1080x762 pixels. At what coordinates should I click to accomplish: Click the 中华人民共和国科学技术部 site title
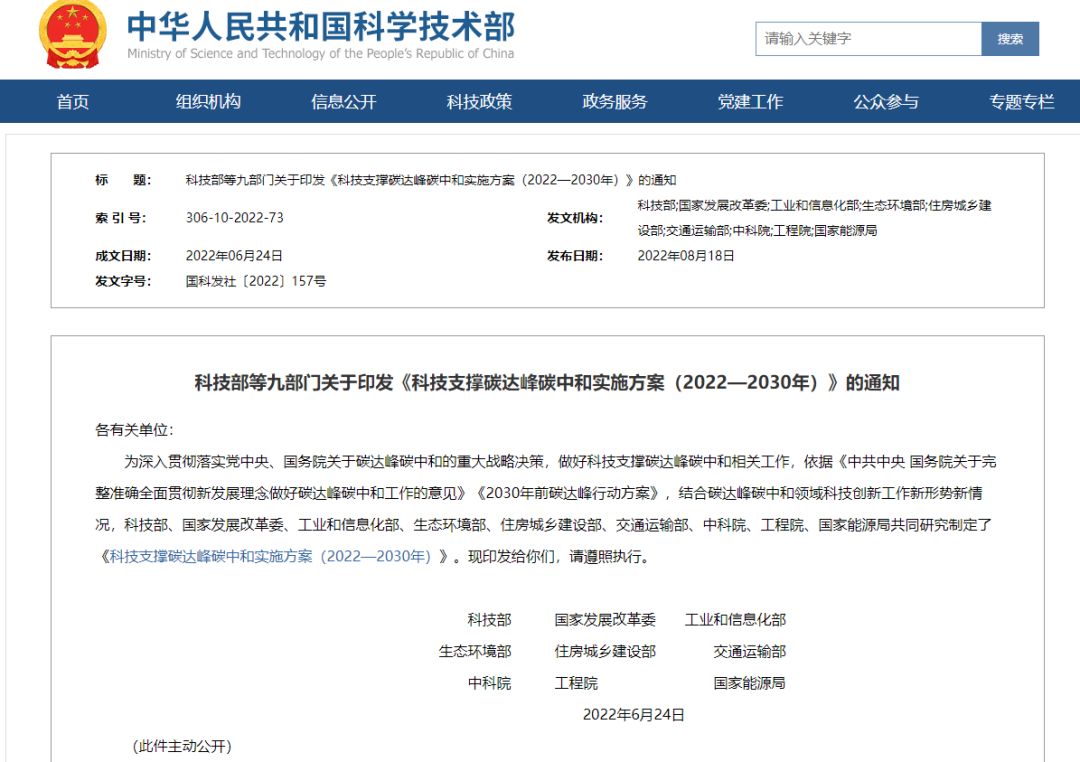coord(321,26)
